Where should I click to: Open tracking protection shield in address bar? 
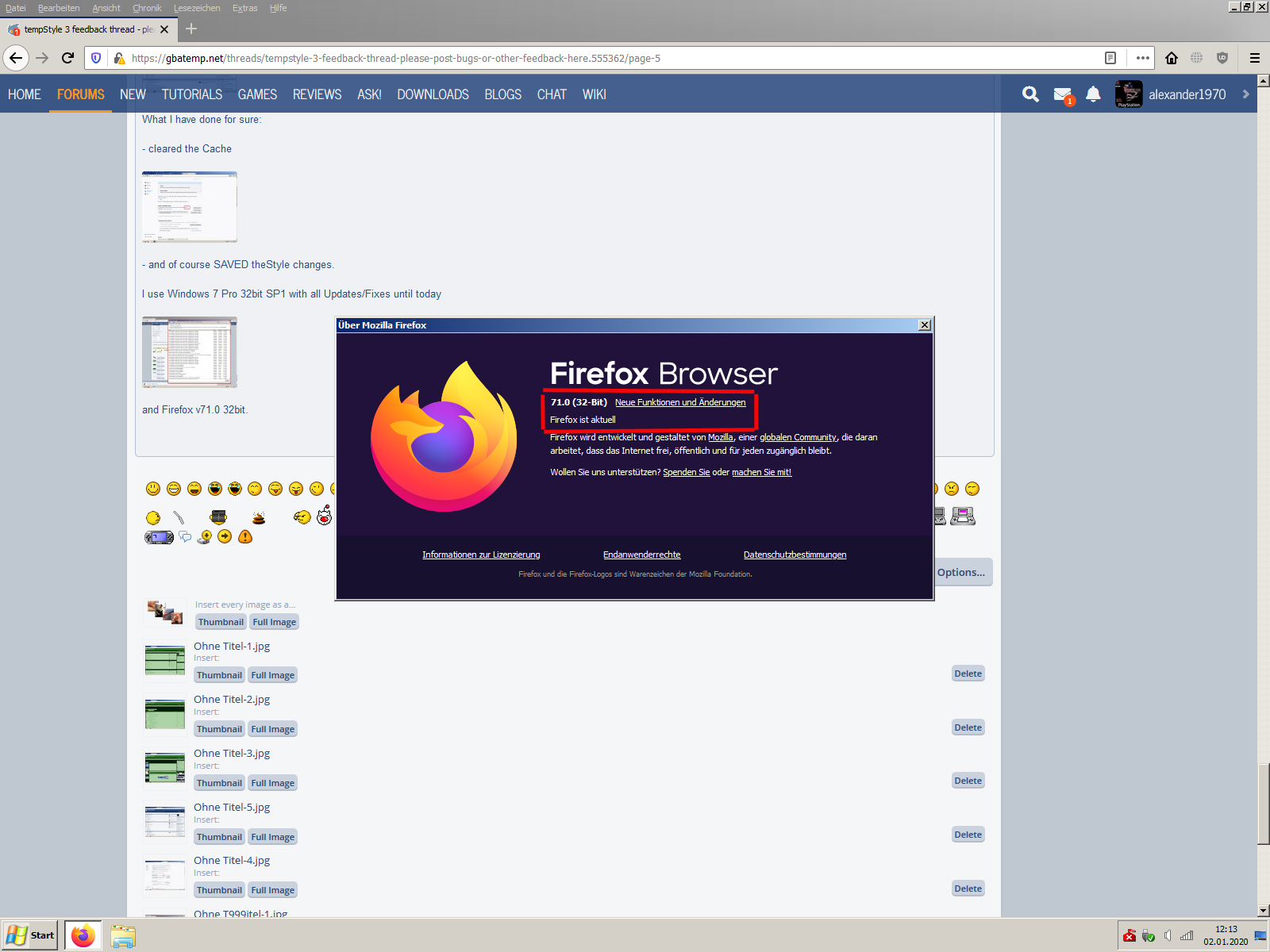coord(96,58)
